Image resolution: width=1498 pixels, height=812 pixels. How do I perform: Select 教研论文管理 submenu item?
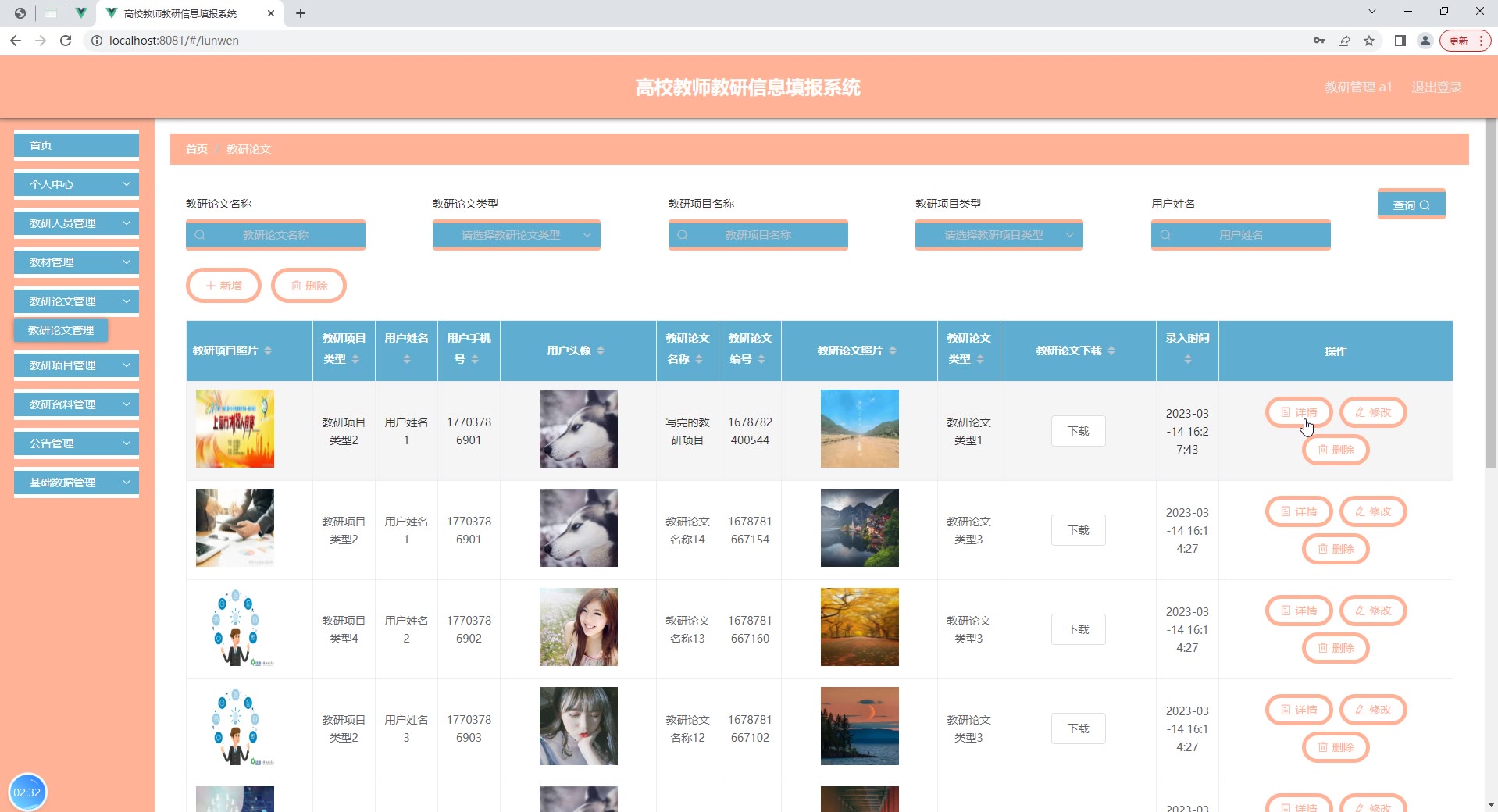61,330
